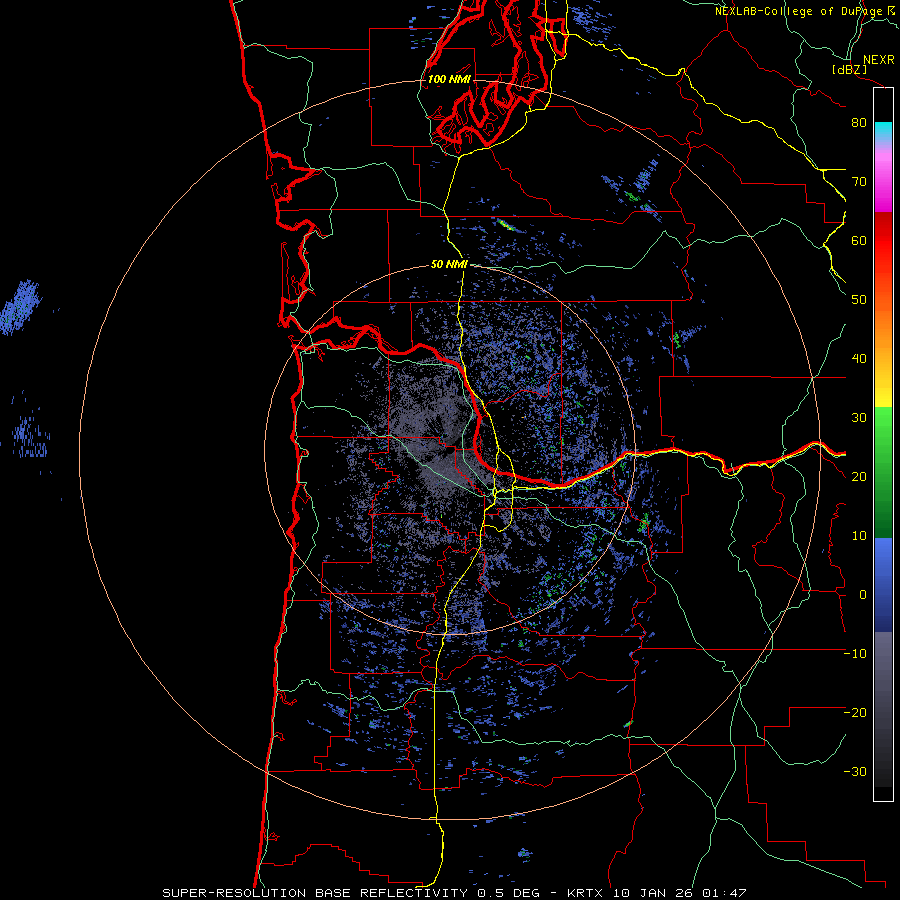Image resolution: width=900 pixels, height=900 pixels.
Task: Click the 50 value on dBZ scale
Action: pos(859,300)
